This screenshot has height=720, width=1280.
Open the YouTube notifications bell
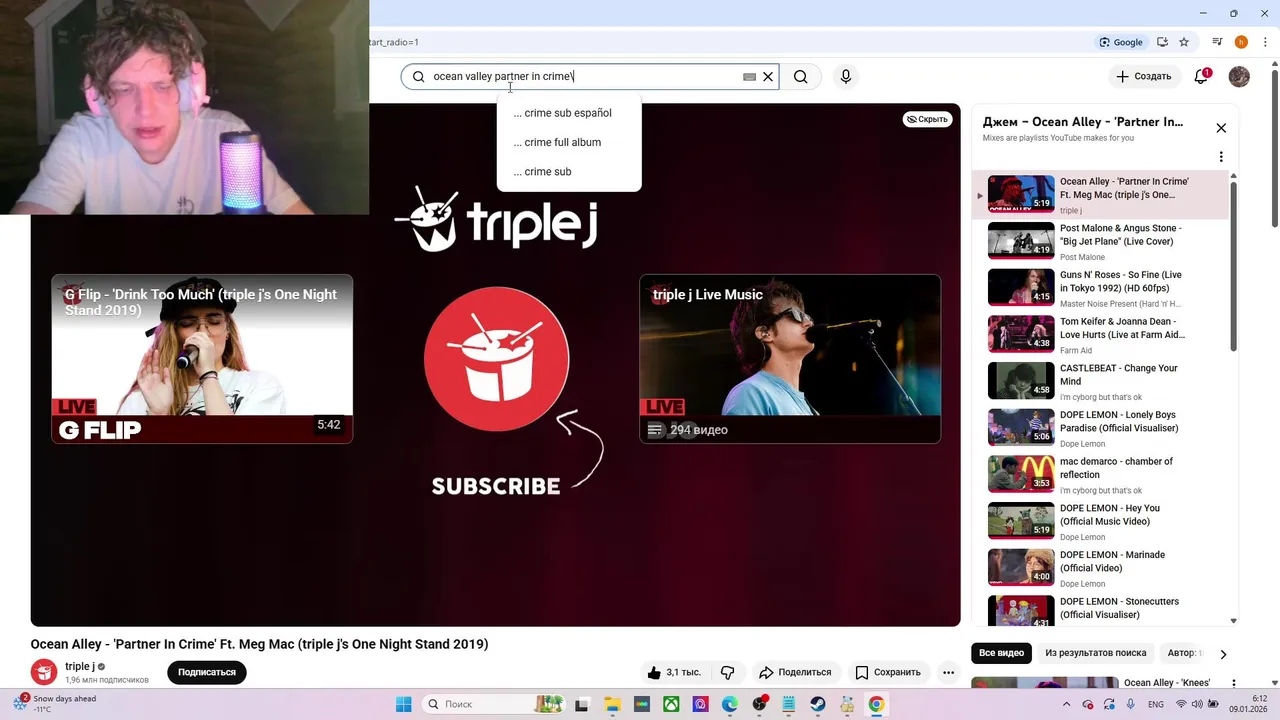click(x=1202, y=76)
